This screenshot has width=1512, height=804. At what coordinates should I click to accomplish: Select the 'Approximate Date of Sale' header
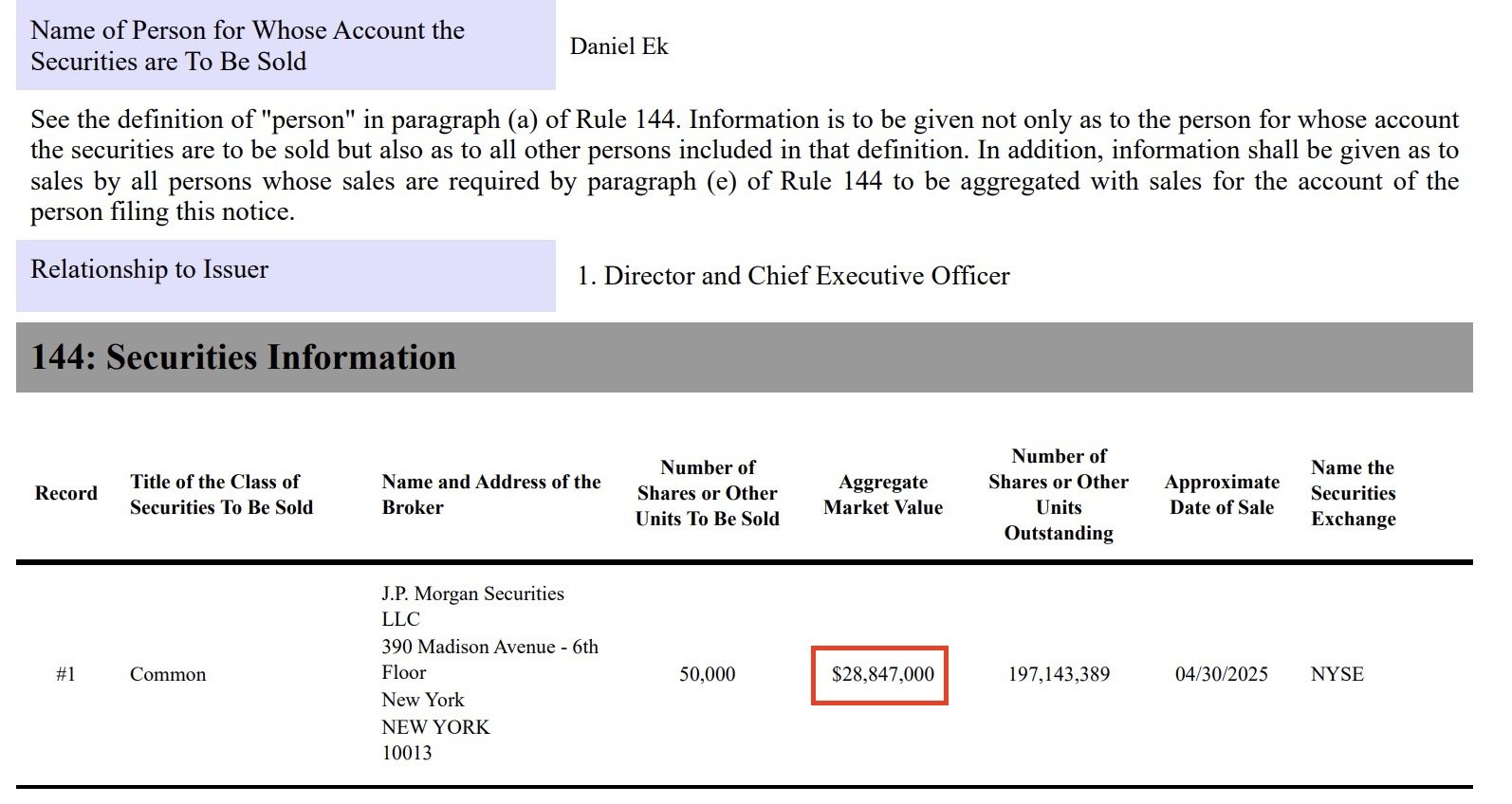click(x=1222, y=494)
